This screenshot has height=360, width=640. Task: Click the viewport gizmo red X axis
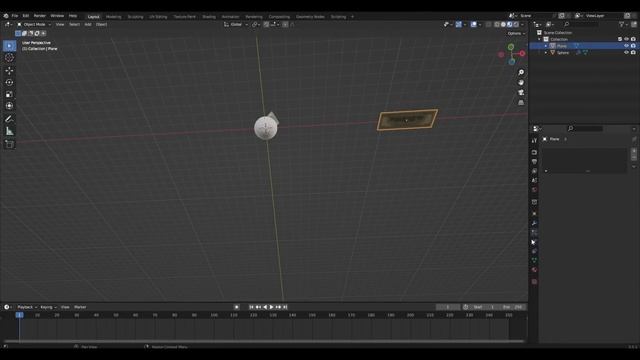click(522, 53)
